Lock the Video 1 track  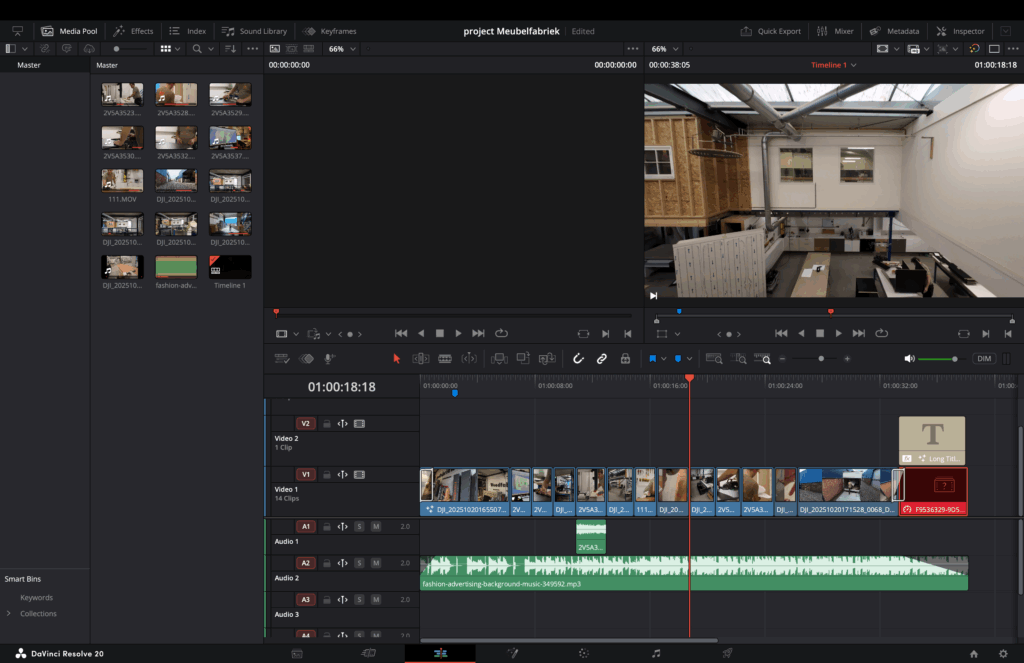coord(327,475)
